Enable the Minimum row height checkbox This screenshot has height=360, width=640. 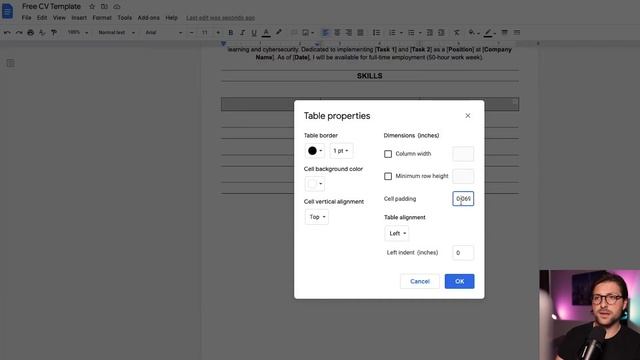[388, 176]
